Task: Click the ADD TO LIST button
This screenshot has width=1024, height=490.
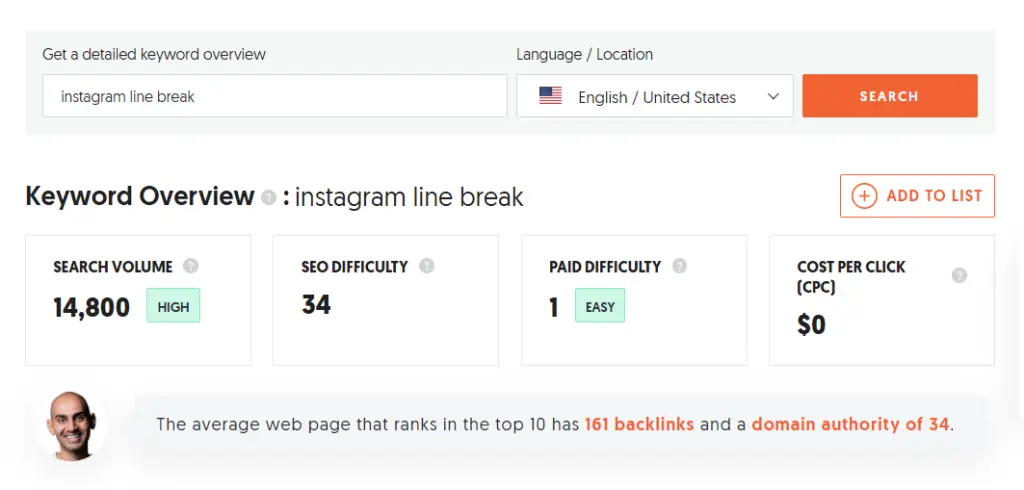Action: tap(918, 196)
